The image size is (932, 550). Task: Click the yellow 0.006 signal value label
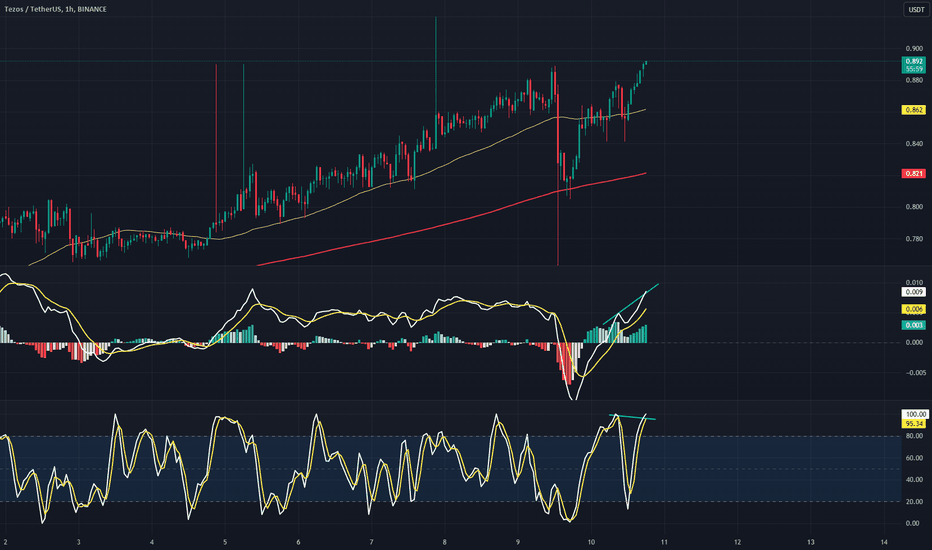[913, 311]
